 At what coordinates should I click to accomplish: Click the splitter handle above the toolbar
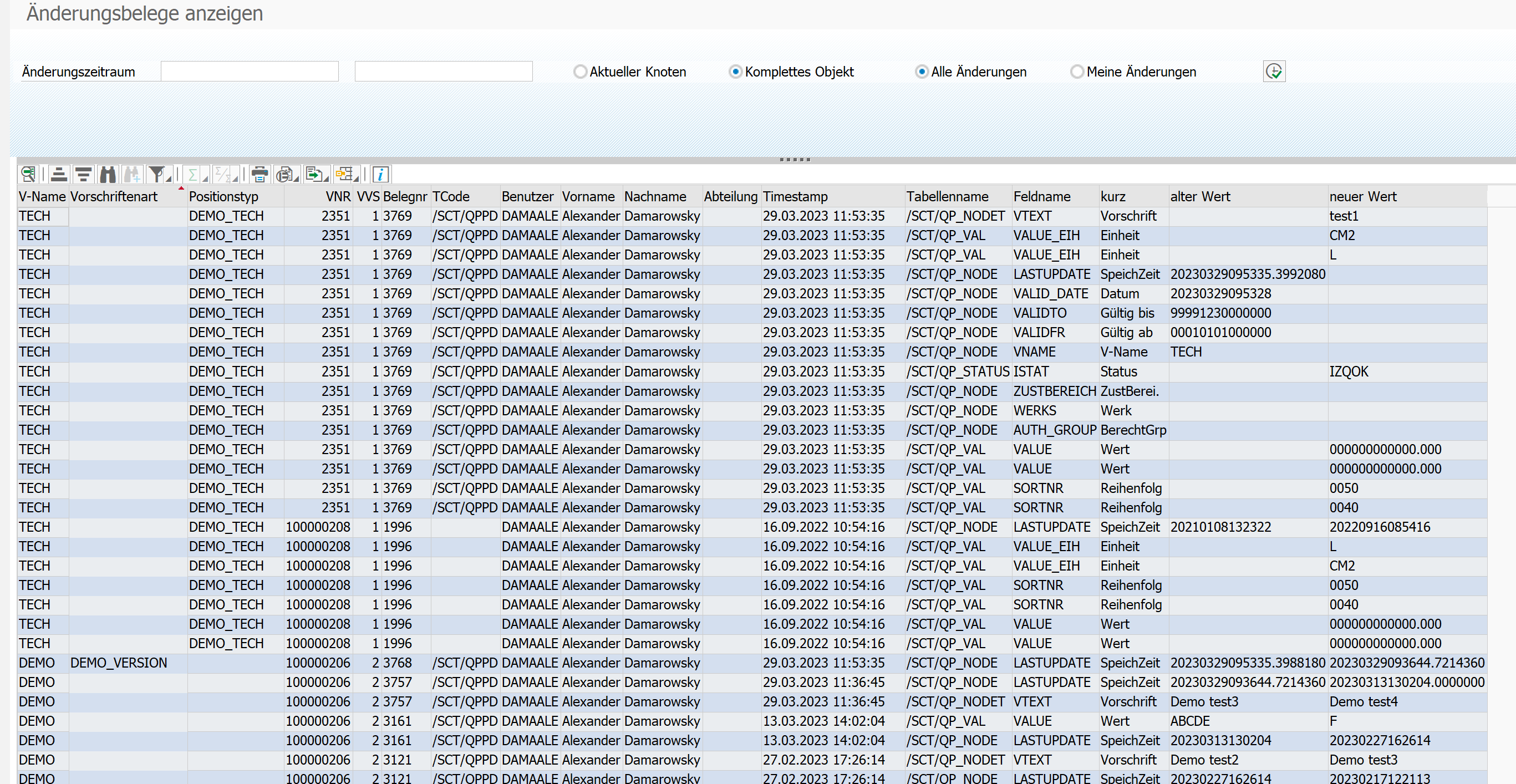tap(795, 160)
